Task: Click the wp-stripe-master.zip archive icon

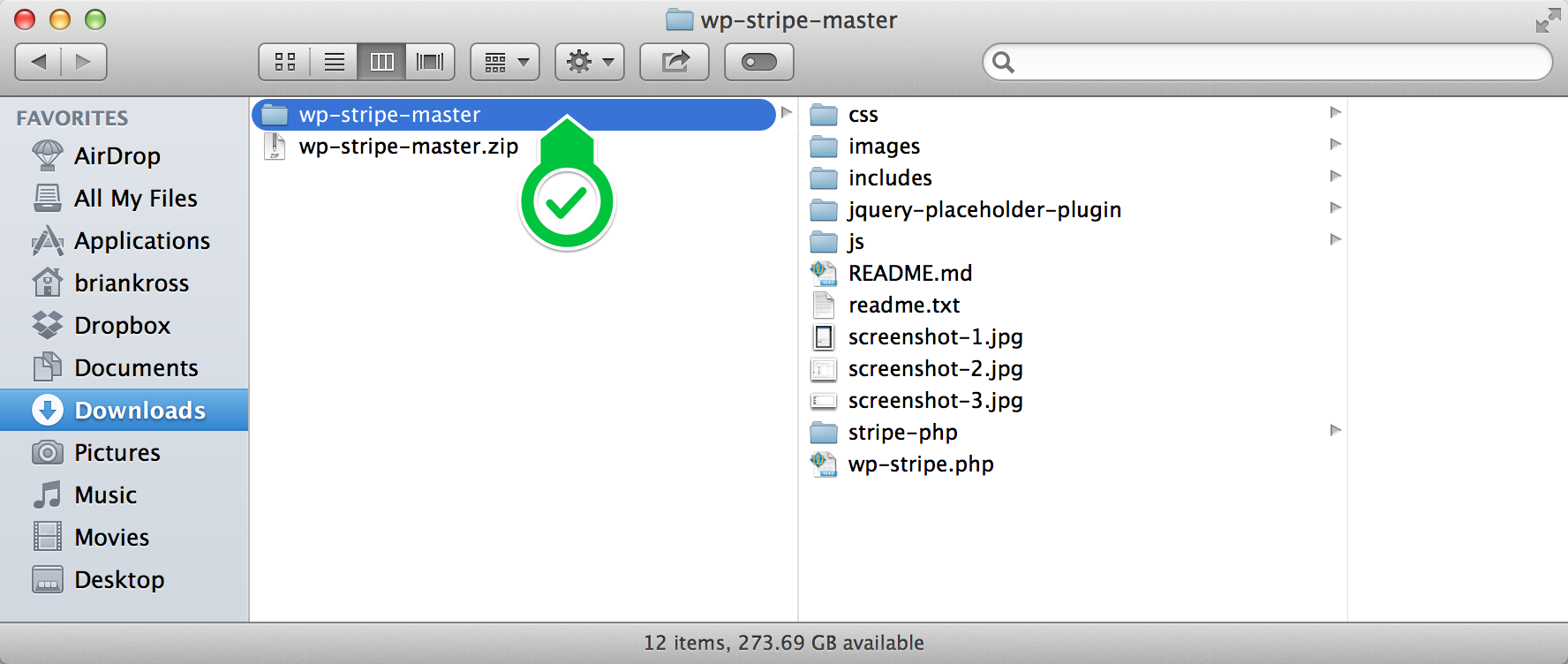Action: pyautogui.click(x=275, y=147)
